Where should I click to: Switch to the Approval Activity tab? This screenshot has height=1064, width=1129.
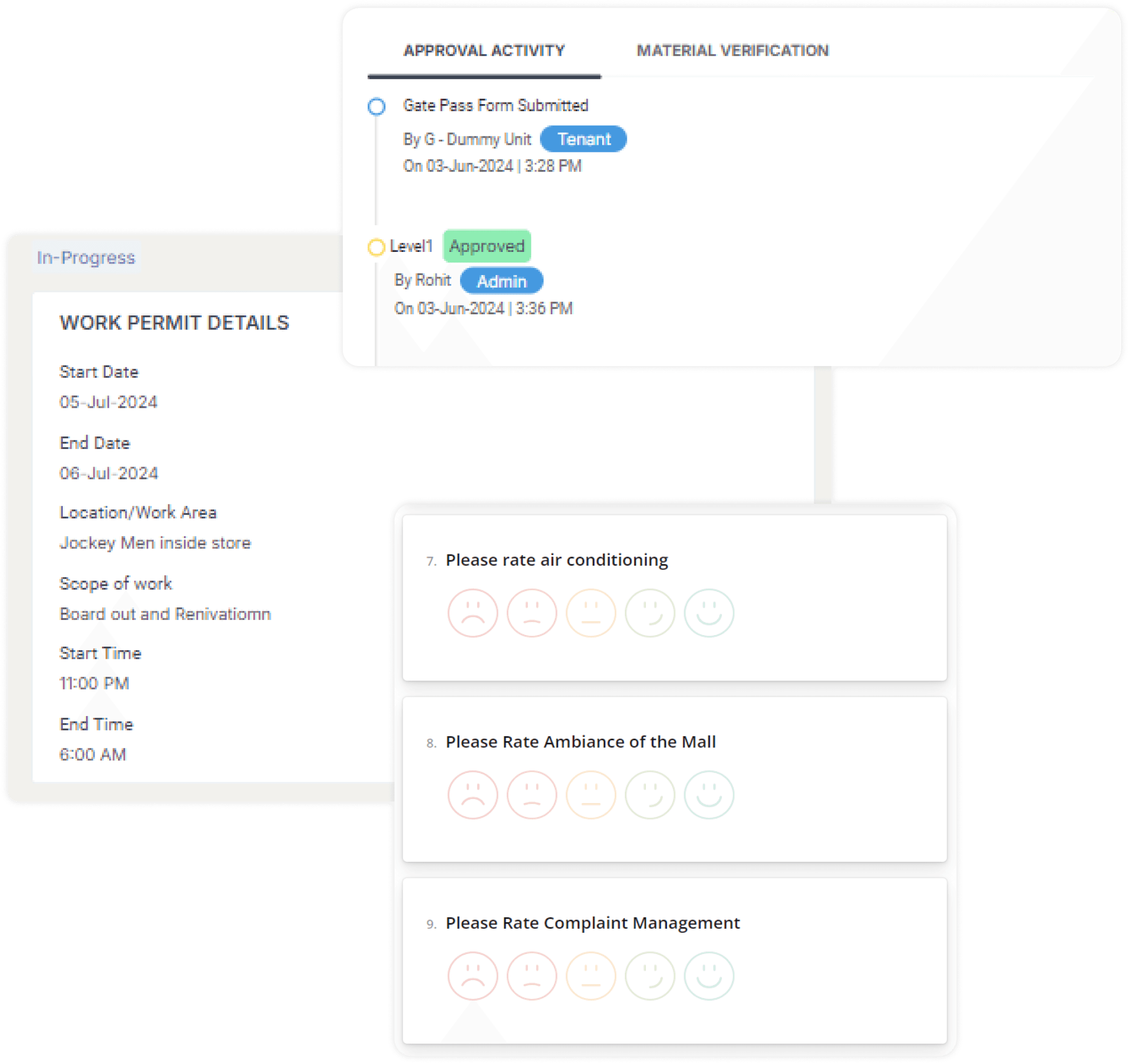tap(484, 51)
